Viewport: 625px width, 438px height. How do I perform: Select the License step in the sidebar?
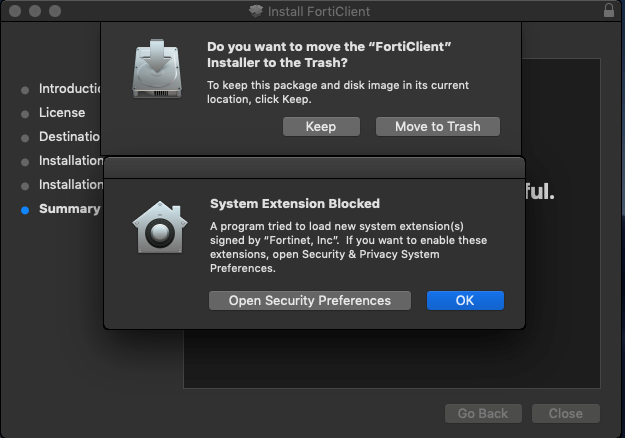(x=62, y=113)
